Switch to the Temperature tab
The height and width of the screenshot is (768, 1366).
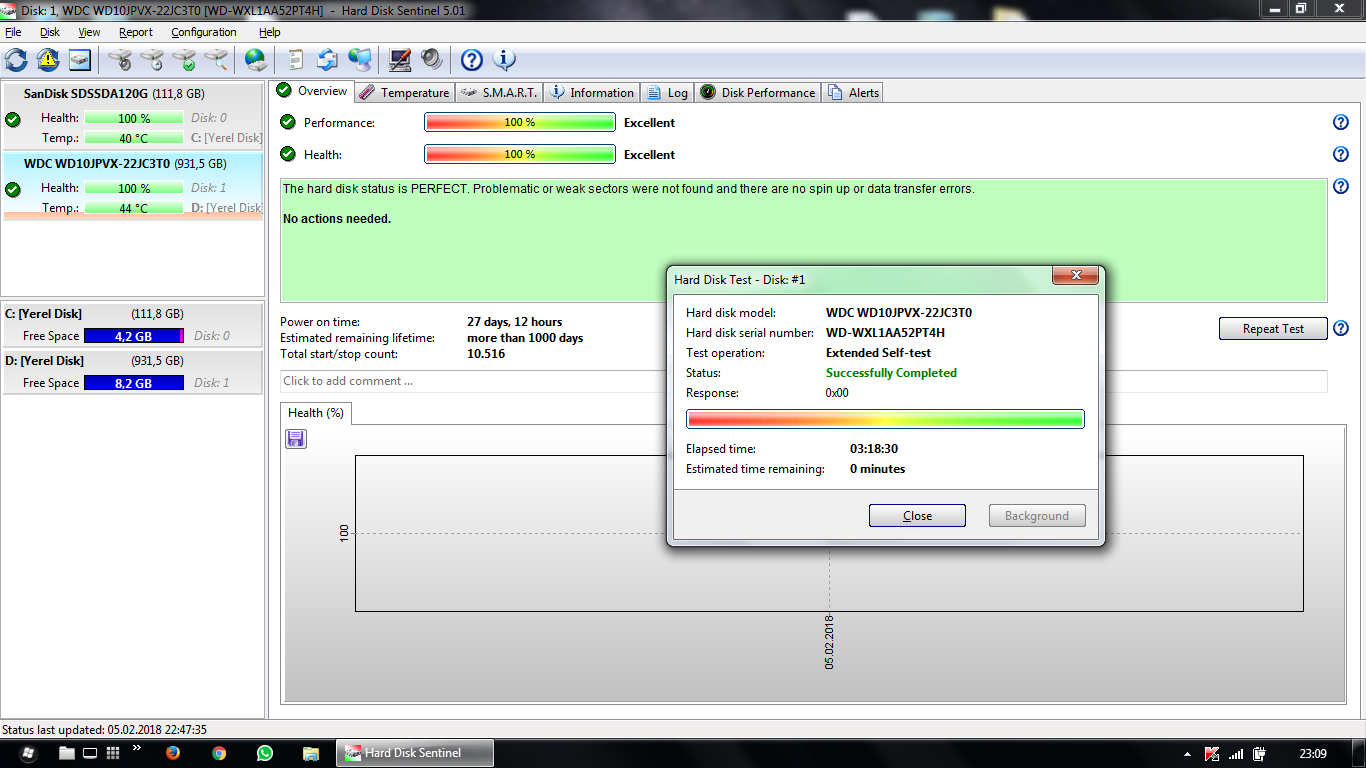pyautogui.click(x=405, y=93)
